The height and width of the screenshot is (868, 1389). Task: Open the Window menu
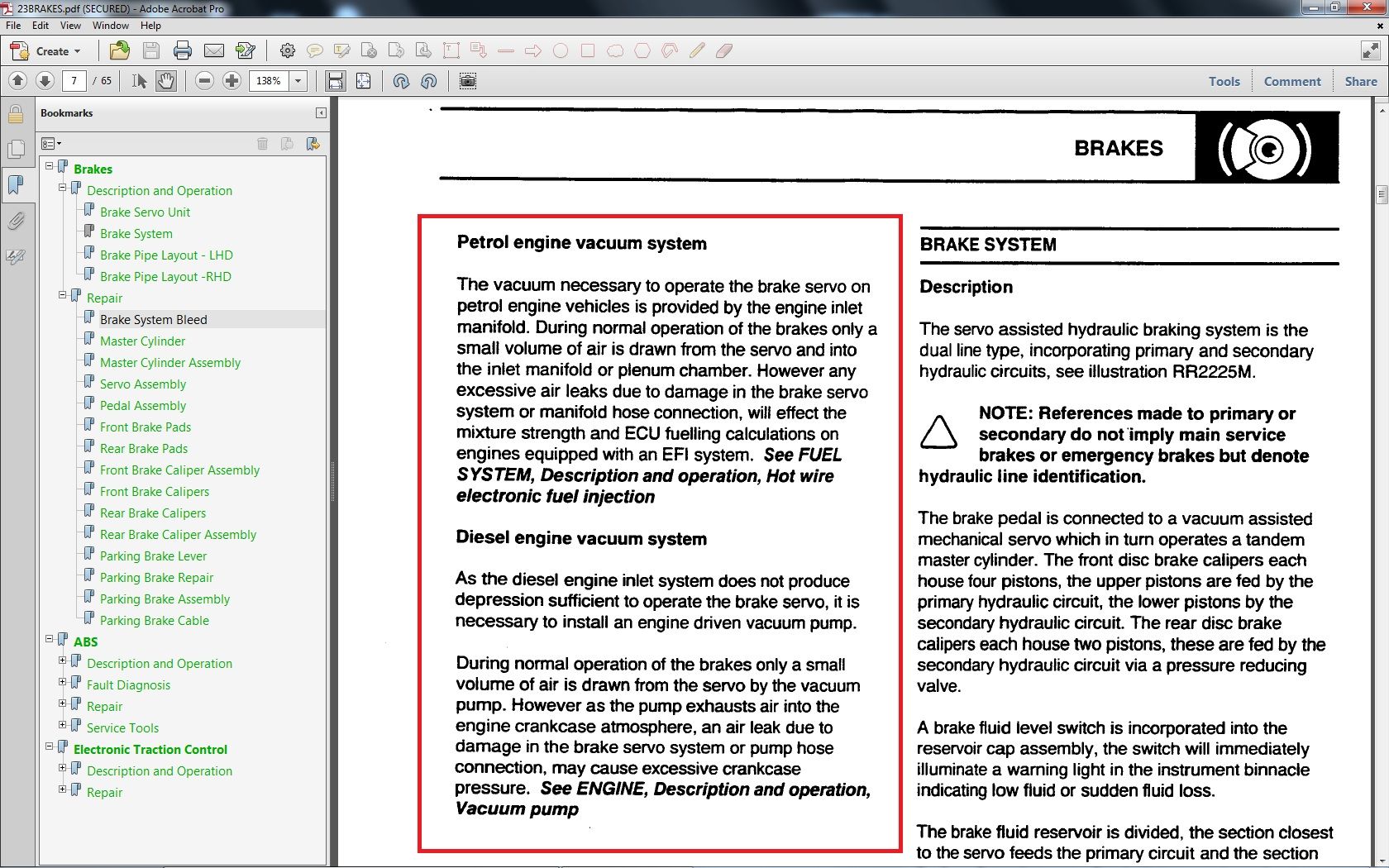[111, 26]
